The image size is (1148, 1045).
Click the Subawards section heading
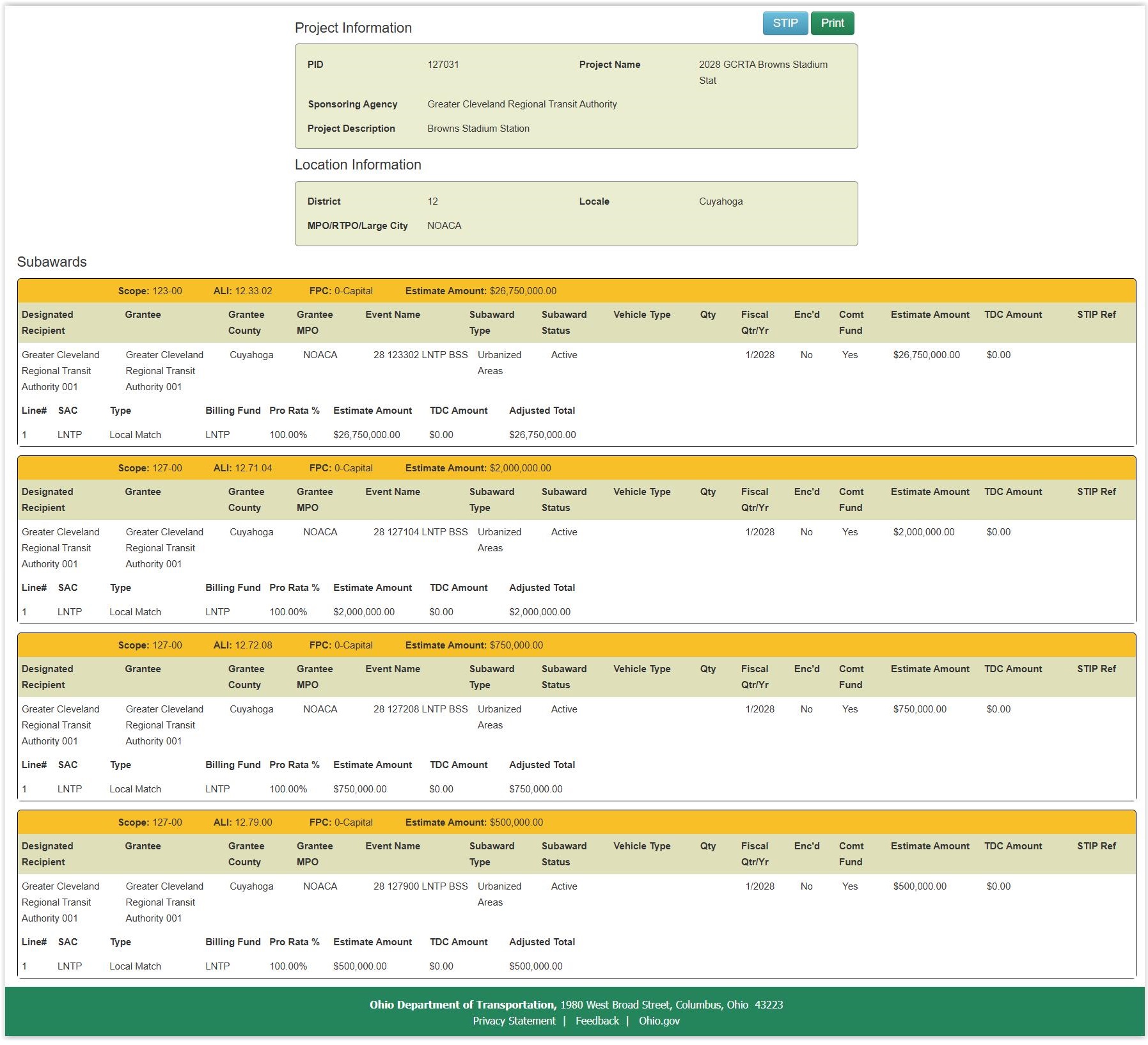(52, 262)
